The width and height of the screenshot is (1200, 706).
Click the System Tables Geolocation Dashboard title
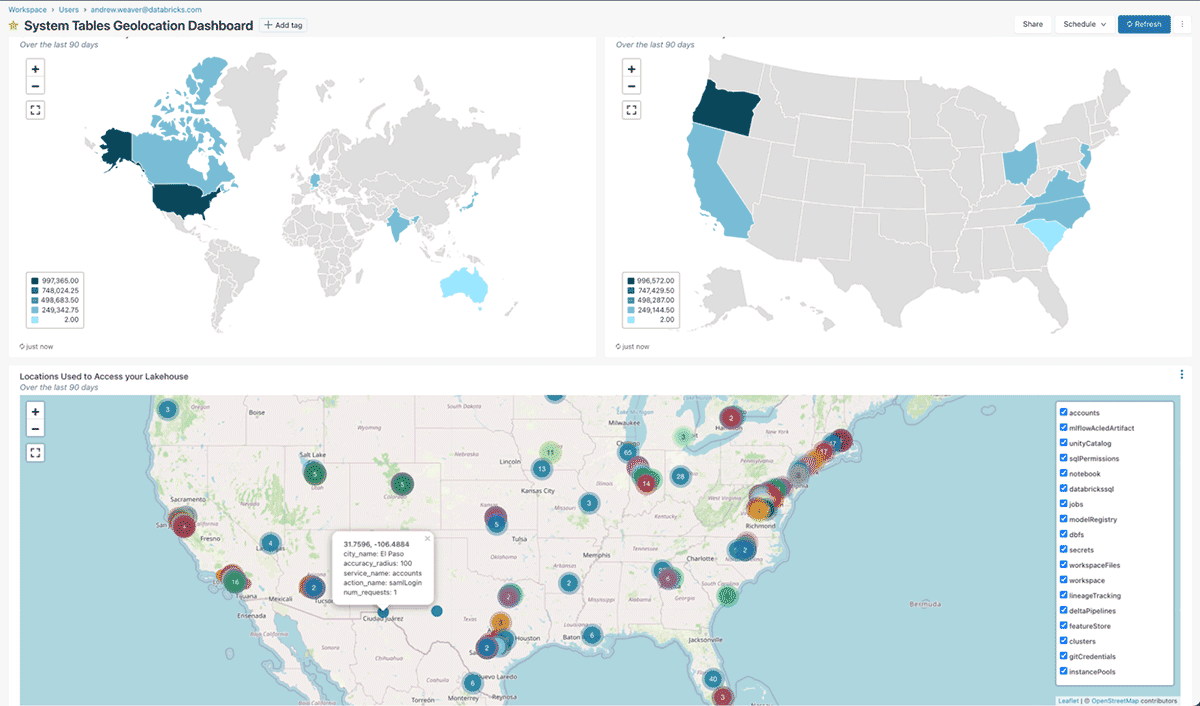[138, 25]
